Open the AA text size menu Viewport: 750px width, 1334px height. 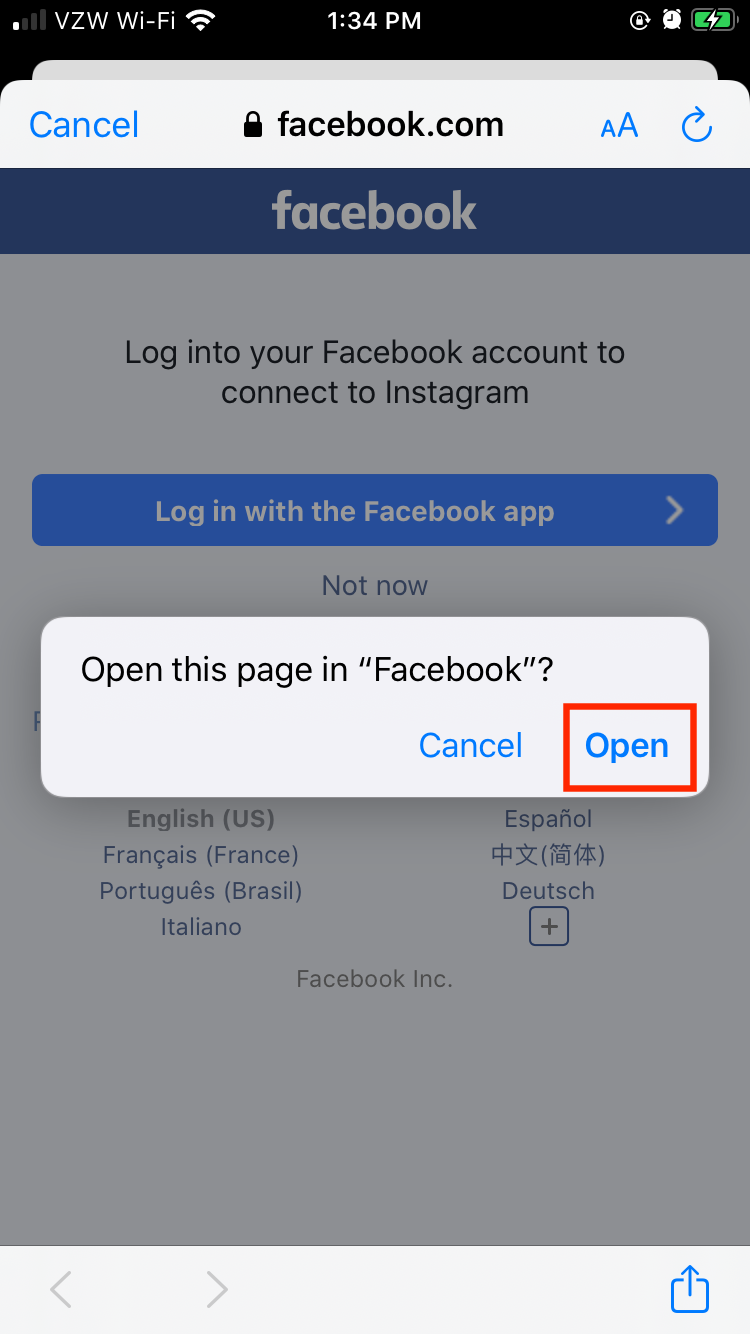tap(619, 126)
